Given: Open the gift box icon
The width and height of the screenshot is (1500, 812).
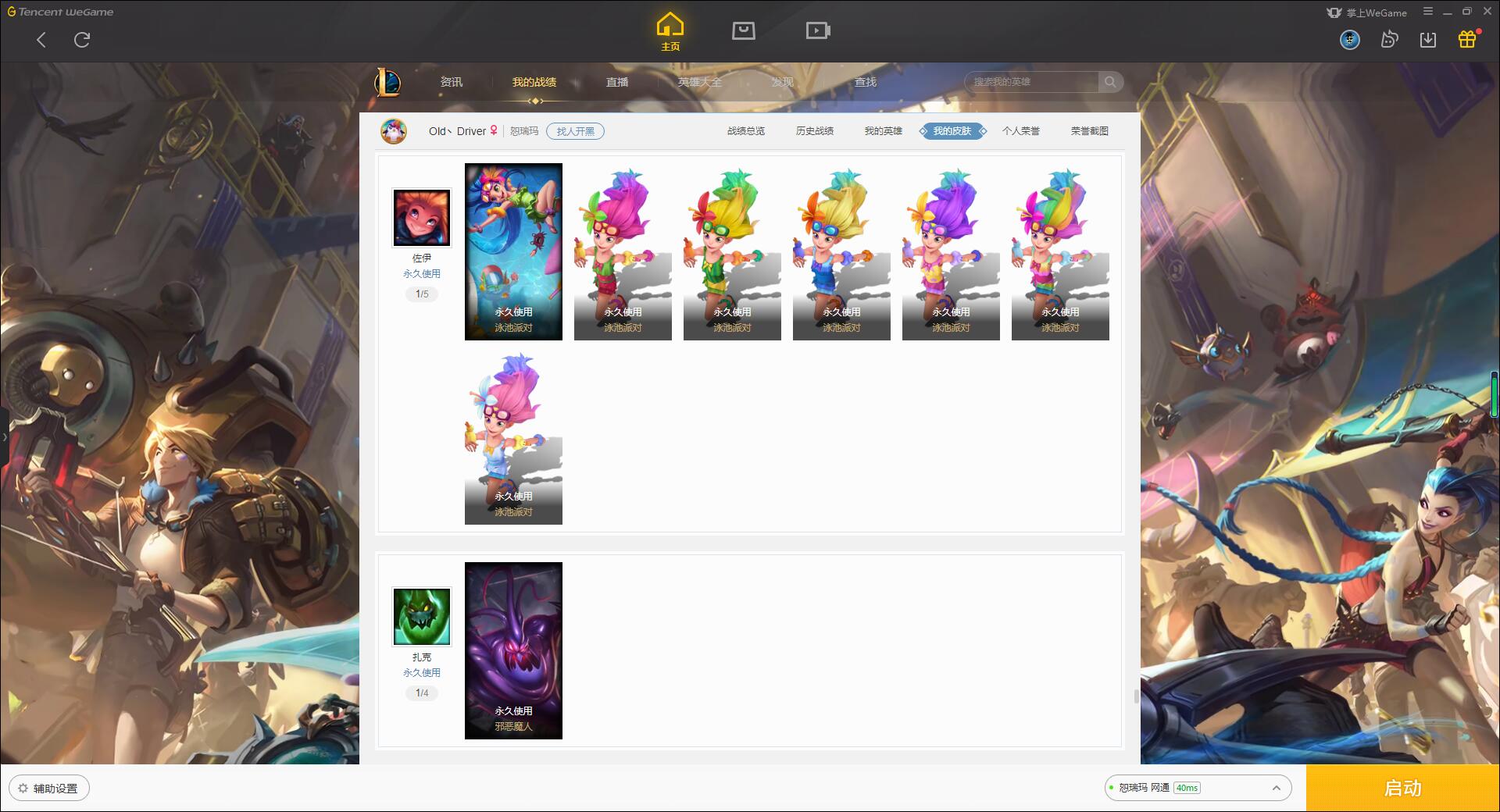Looking at the screenshot, I should point(1468,39).
